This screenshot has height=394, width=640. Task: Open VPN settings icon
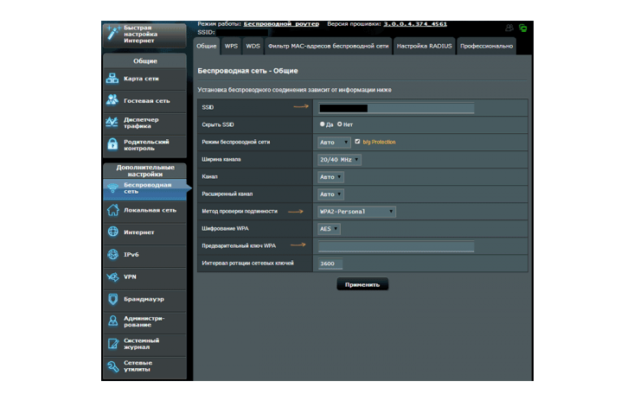[113, 277]
